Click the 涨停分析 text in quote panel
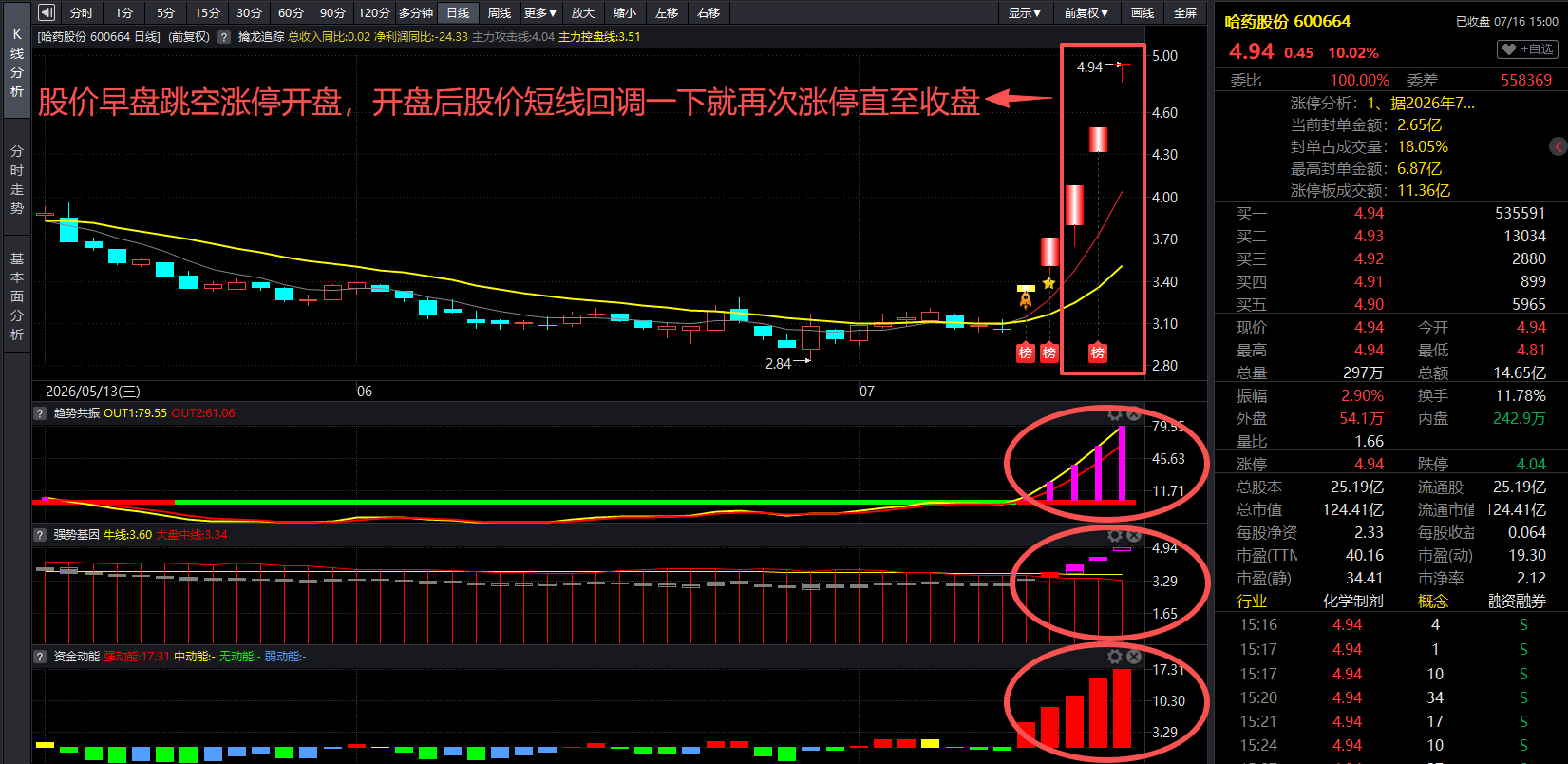Viewport: 1568px width, 764px height. point(1322,103)
